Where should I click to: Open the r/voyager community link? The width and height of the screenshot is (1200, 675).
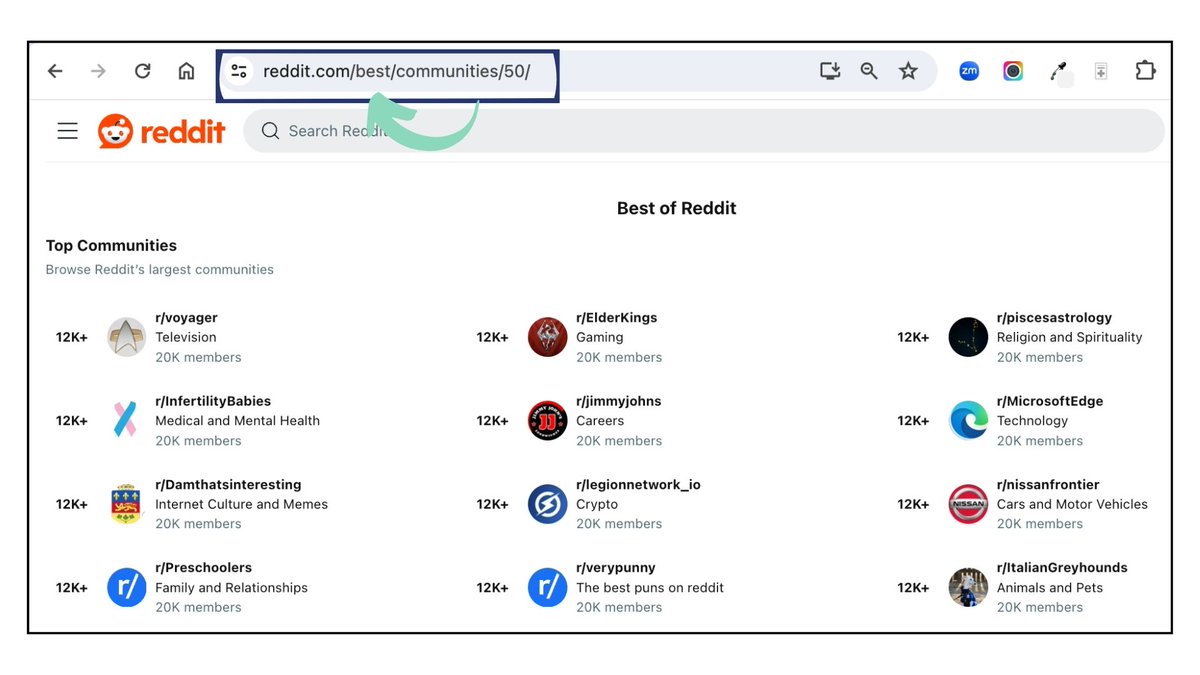click(186, 318)
